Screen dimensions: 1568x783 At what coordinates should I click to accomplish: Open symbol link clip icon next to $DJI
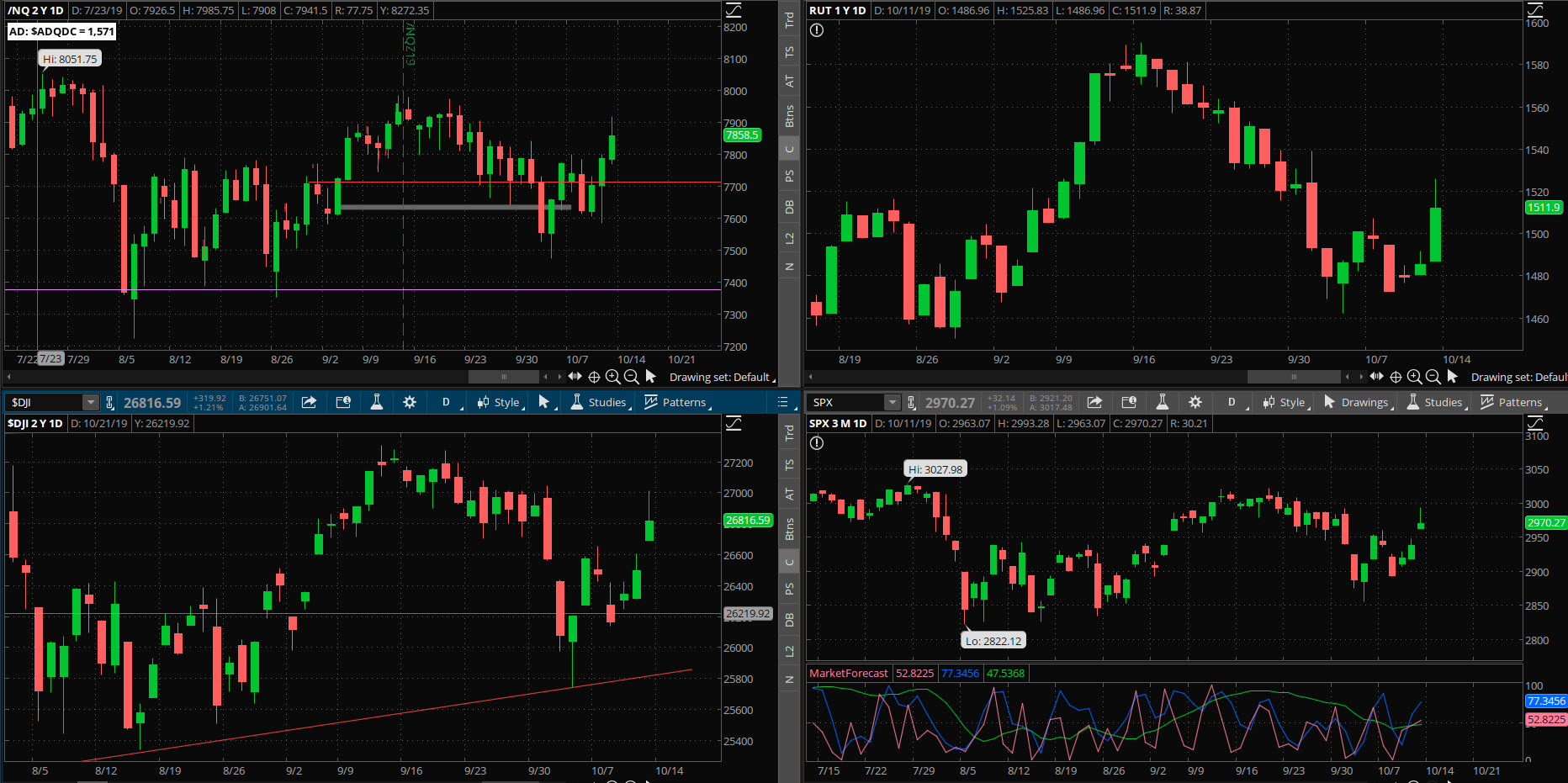[109, 403]
